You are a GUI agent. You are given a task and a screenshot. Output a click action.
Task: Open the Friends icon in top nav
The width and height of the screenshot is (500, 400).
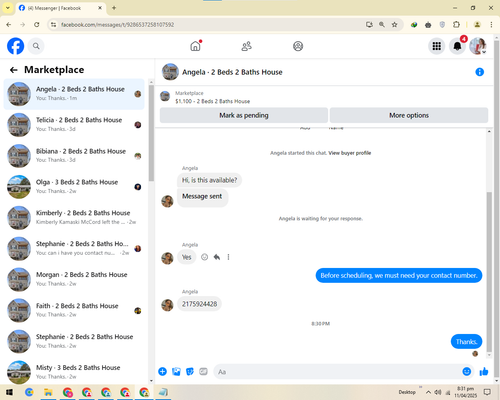(x=247, y=46)
